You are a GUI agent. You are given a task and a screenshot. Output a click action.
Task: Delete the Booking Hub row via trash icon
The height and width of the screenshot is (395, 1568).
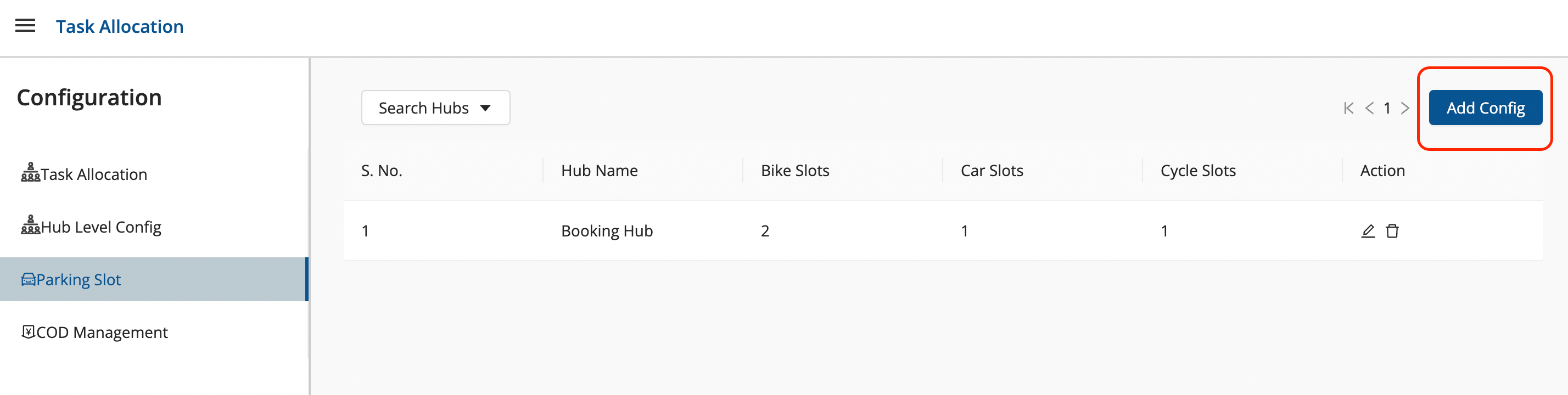pos(1392,230)
